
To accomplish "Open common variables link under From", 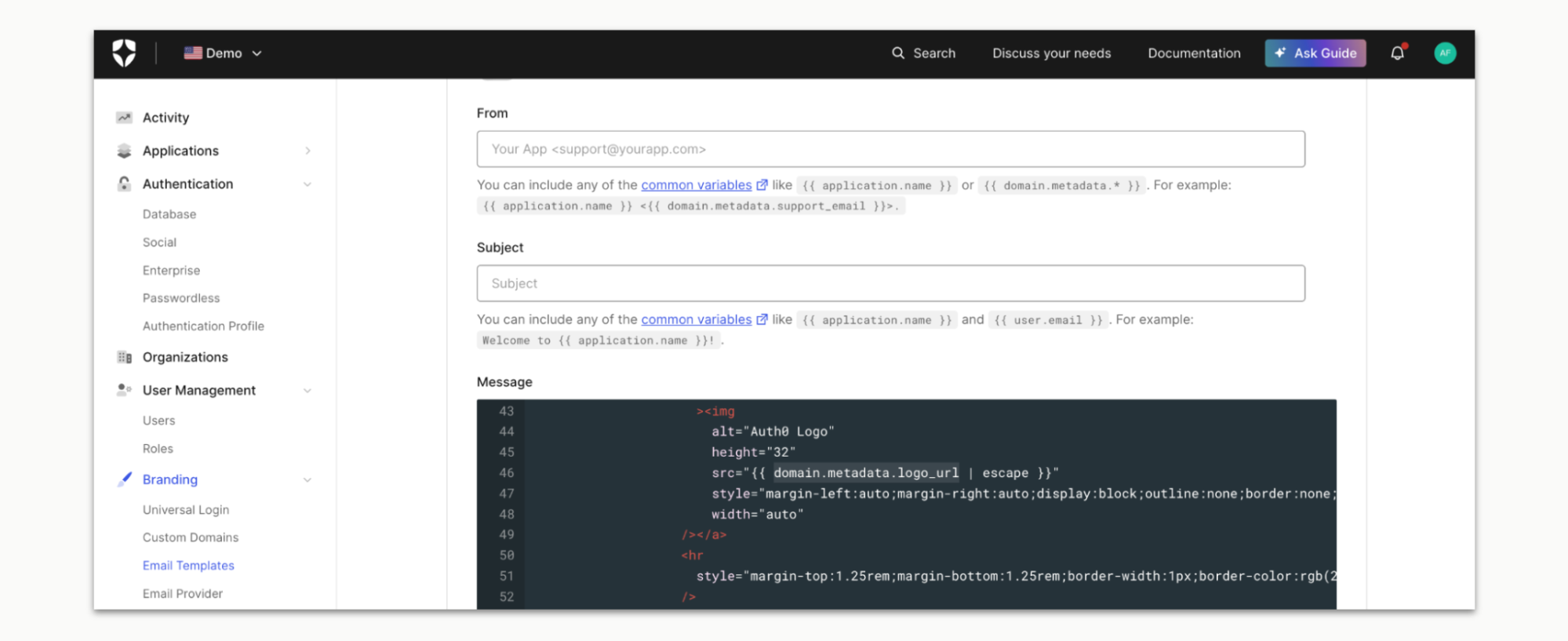I will click(x=696, y=185).
